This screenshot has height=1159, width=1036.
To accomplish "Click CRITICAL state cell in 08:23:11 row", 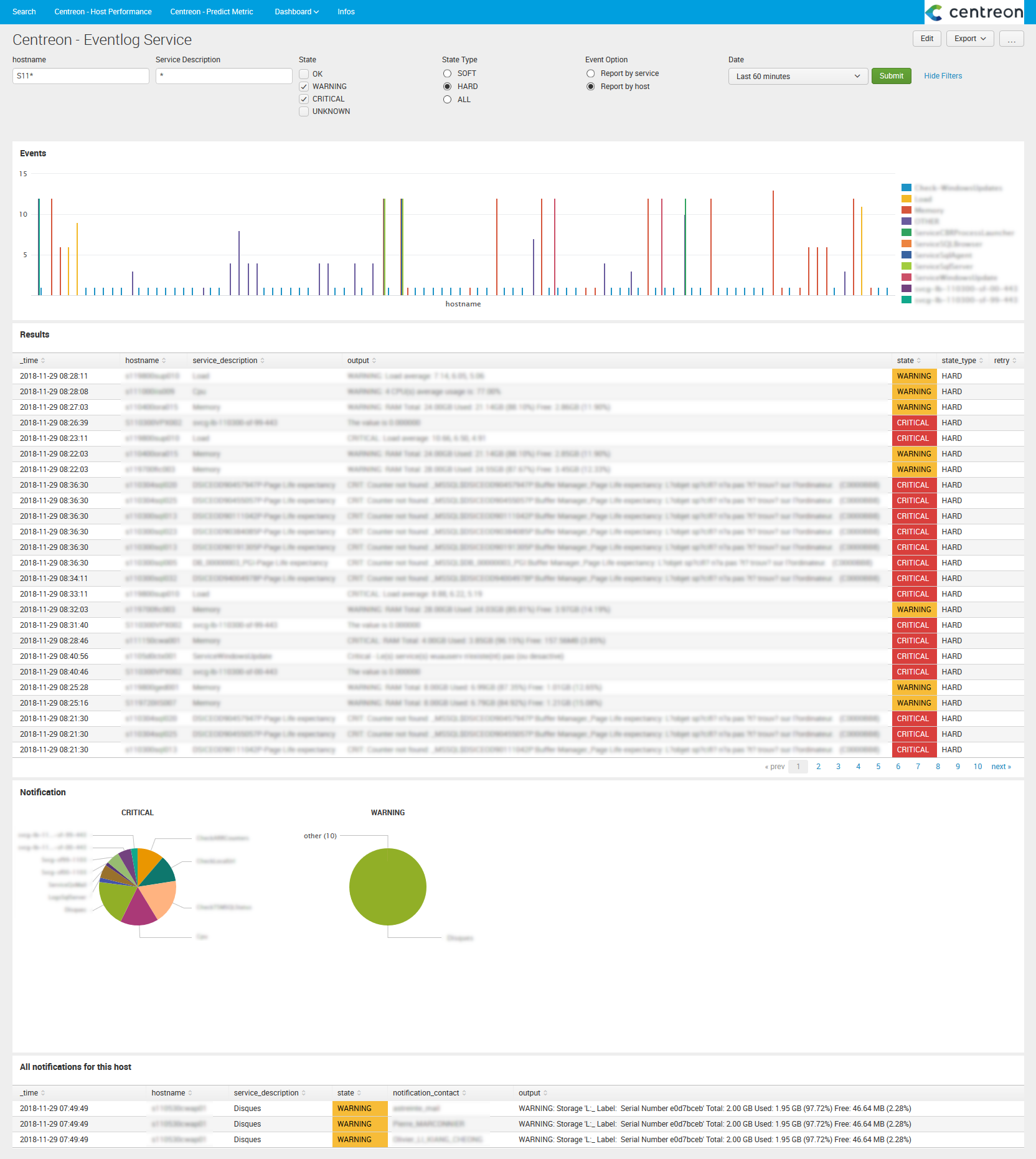I will click(x=914, y=438).
